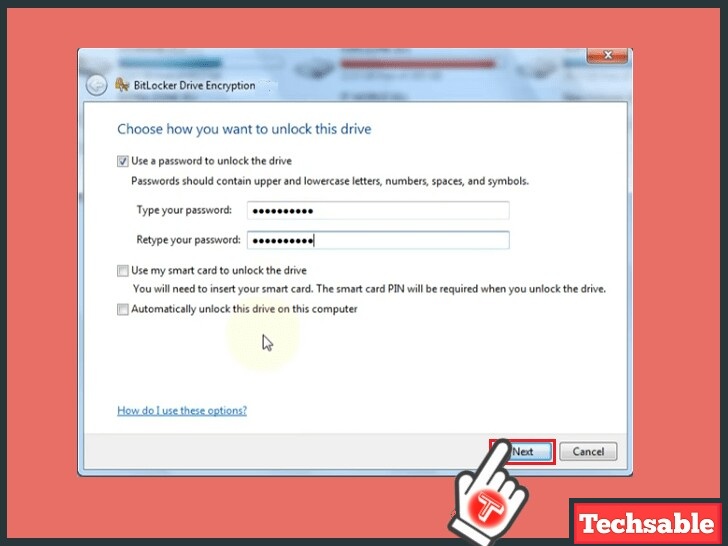The height and width of the screenshot is (546, 728).
Task: Enable Use my smart card to unlock checkbox
Action: coord(123,271)
